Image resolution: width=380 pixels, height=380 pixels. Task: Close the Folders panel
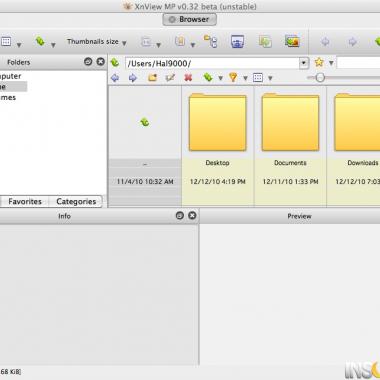[100, 62]
